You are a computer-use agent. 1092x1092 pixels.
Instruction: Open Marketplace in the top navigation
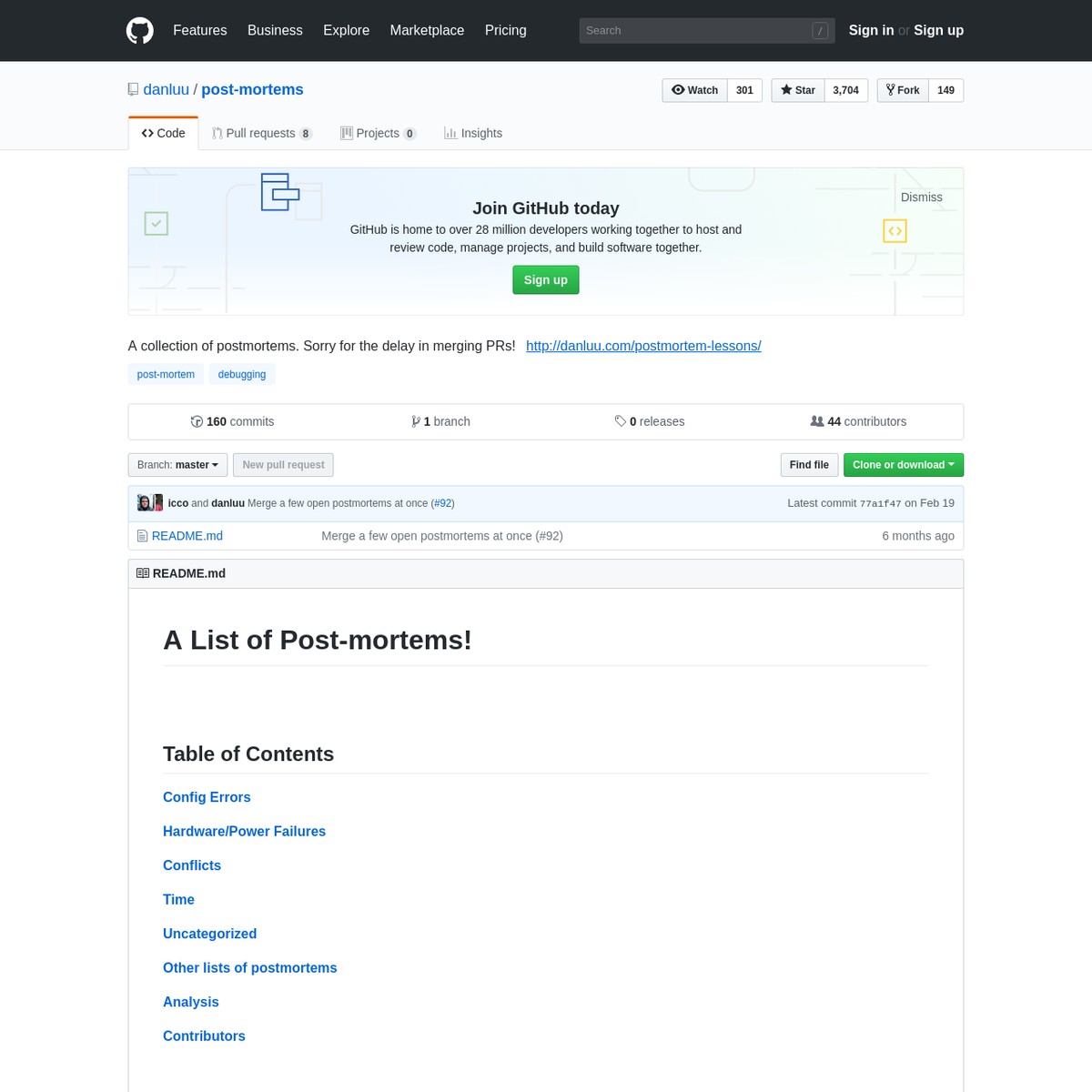tap(427, 30)
